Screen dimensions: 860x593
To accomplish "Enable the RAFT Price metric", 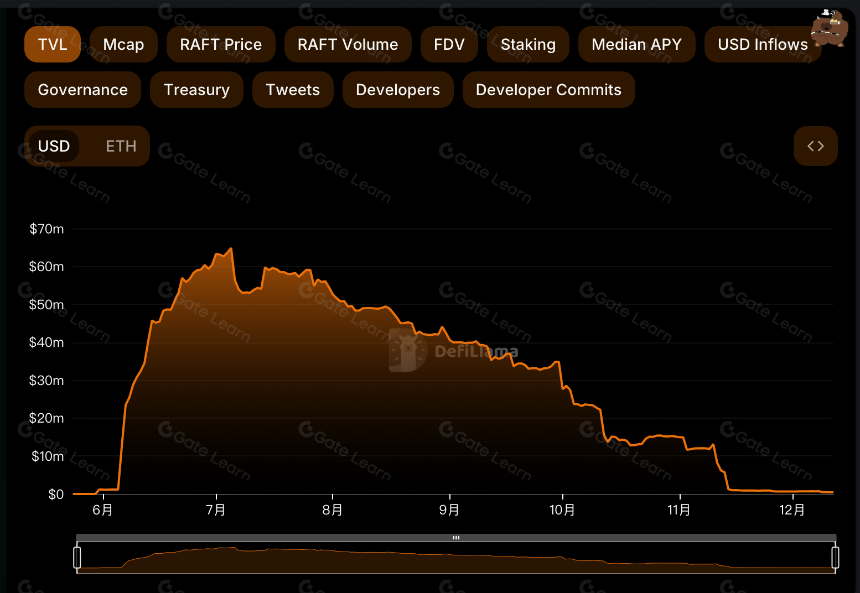I will coord(220,44).
